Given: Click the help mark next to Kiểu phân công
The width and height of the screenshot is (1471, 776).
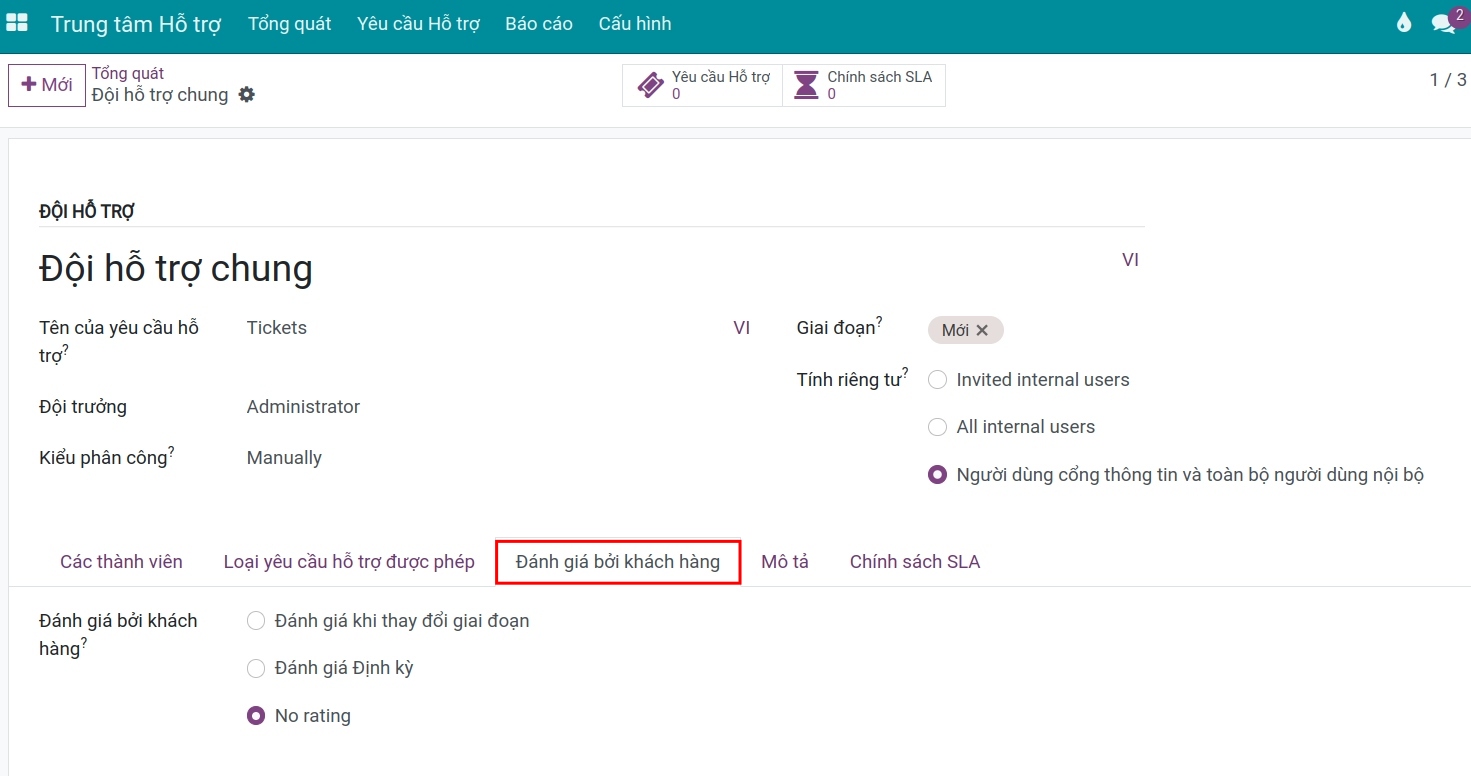Looking at the screenshot, I should pos(171,451).
